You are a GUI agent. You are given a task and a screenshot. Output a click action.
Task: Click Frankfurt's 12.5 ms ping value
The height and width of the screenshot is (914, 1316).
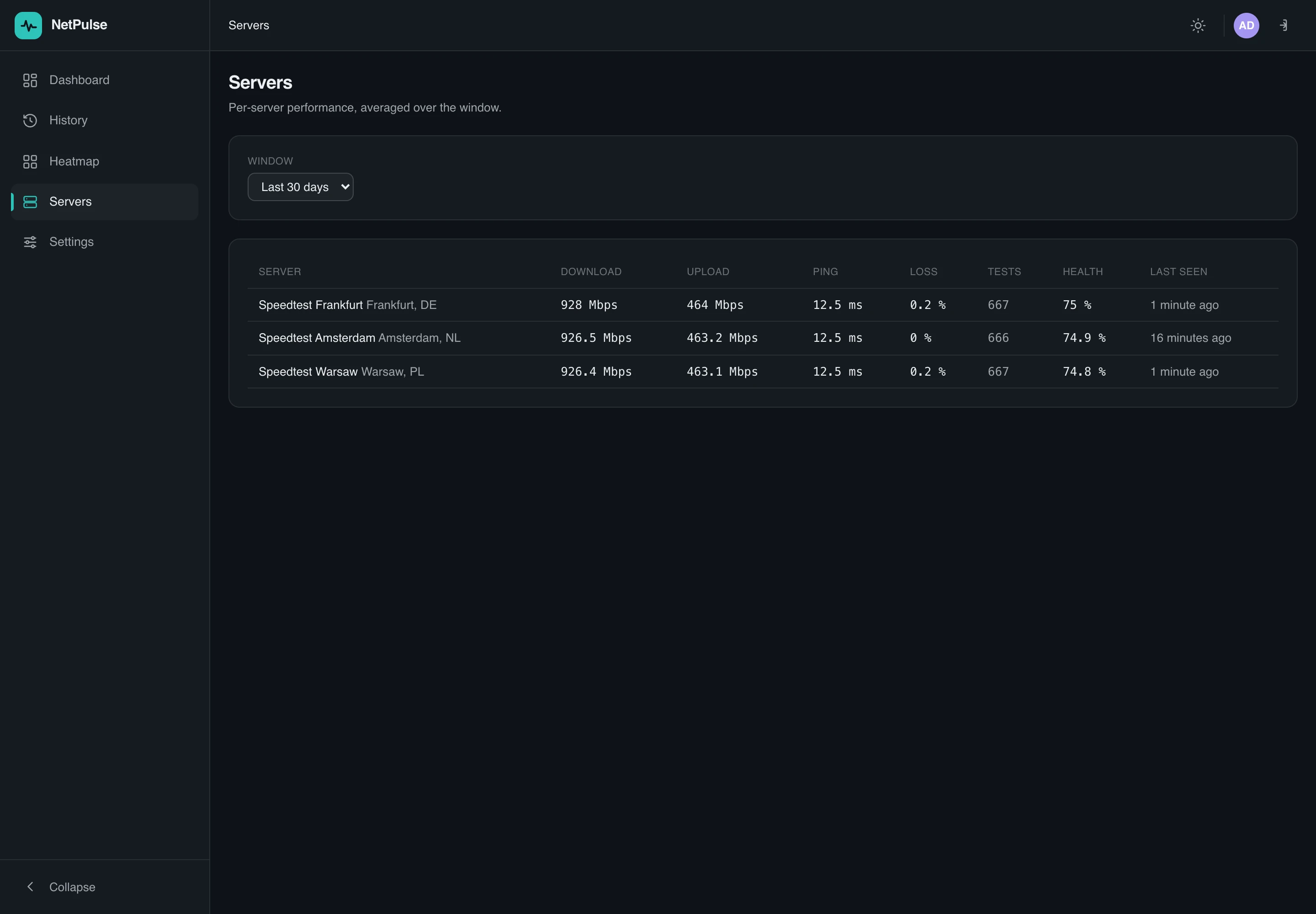837,305
